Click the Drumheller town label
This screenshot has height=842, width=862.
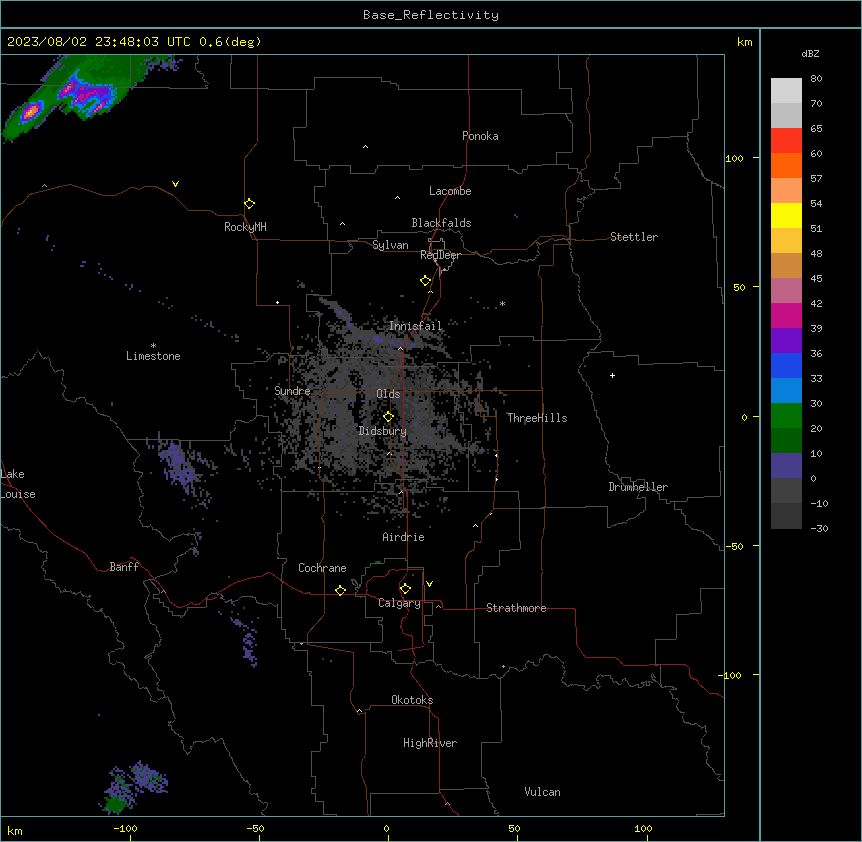638,487
